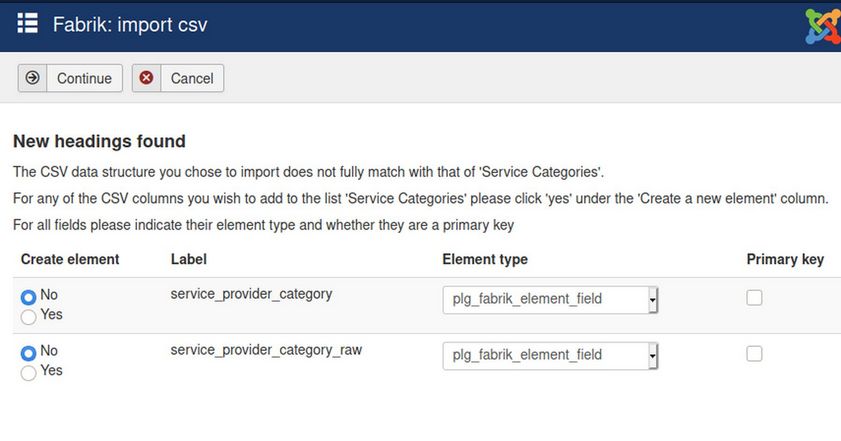This screenshot has width=841, height=441.
Task: Click the Continue arrow icon
Action: 33,78
